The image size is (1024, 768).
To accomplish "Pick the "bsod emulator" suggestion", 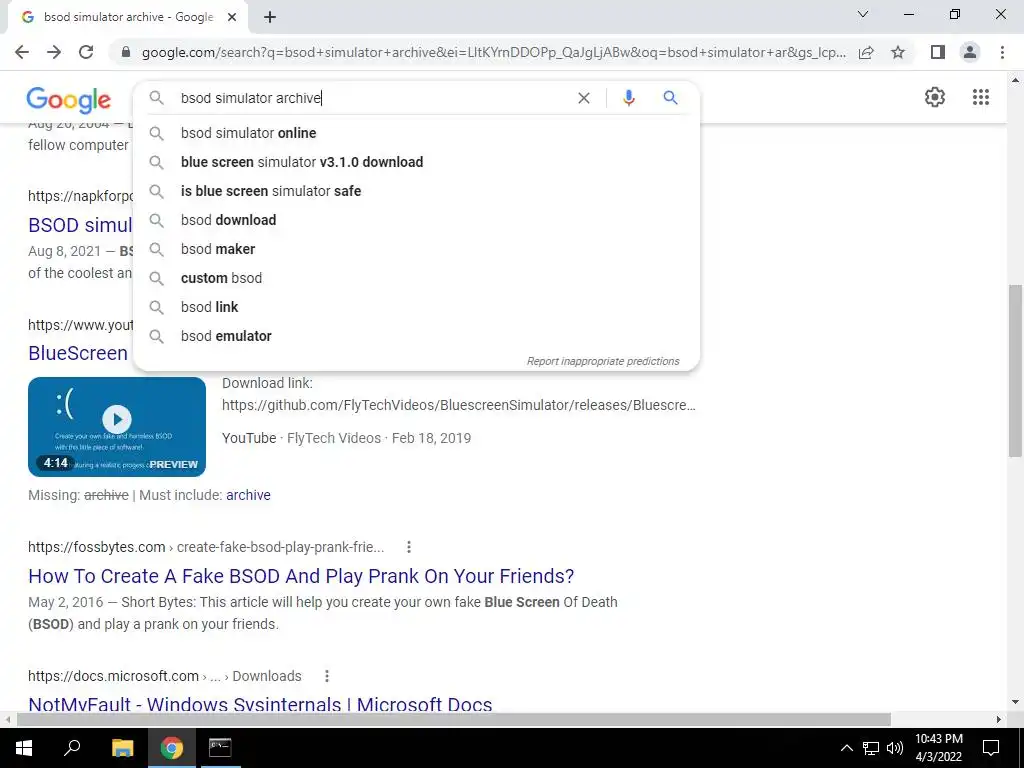I will pyautogui.click(x=416, y=336).
